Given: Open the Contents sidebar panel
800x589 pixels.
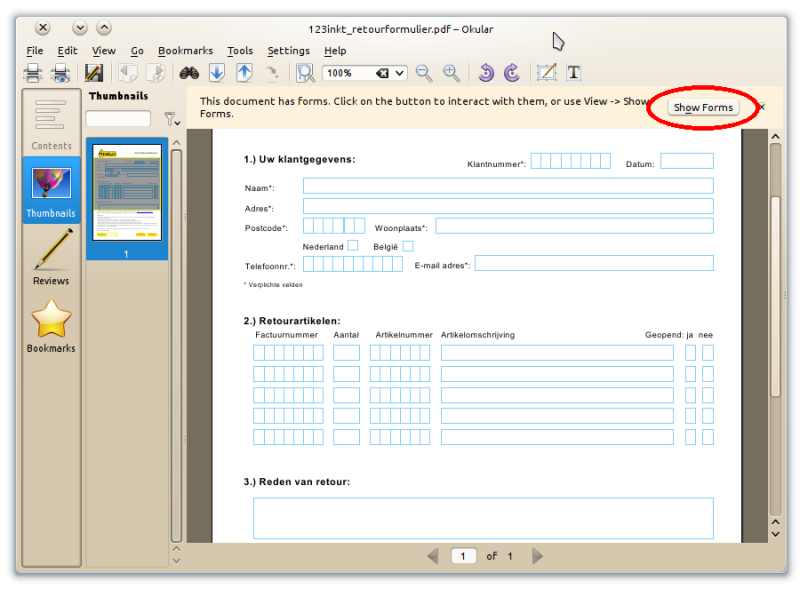Looking at the screenshot, I should (x=51, y=124).
